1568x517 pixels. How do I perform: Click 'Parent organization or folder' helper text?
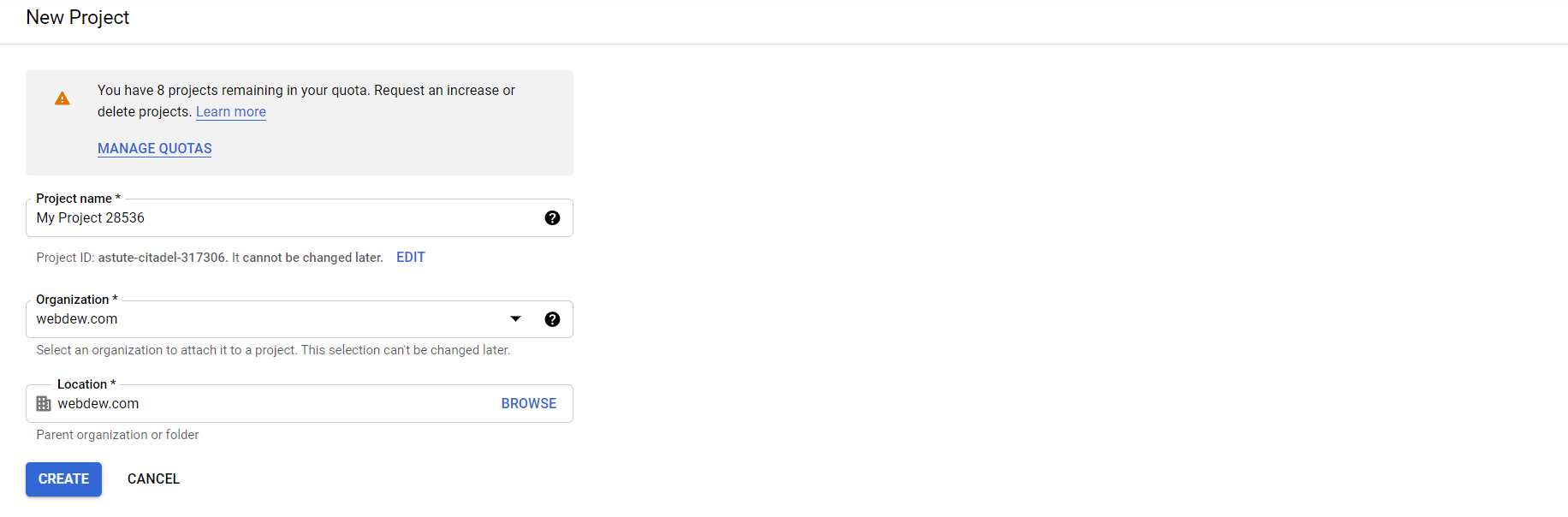(x=117, y=435)
